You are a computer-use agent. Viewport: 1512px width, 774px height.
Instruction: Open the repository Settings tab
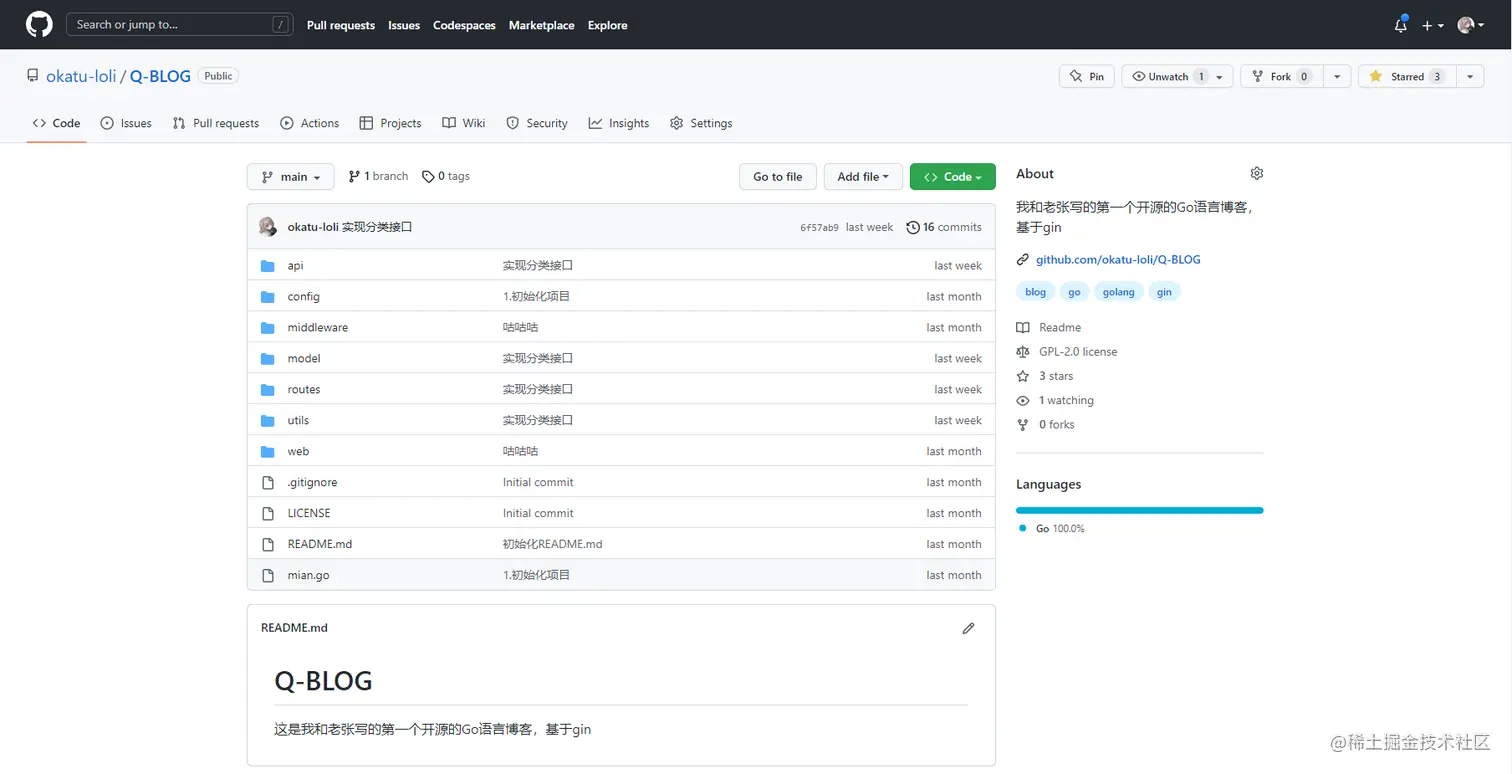pyautogui.click(x=701, y=123)
